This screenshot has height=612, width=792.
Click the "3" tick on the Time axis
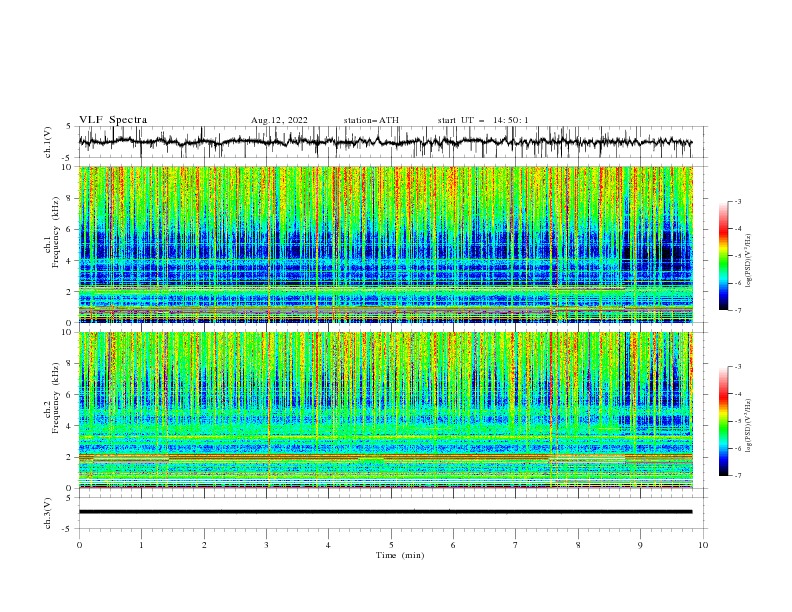coord(266,545)
